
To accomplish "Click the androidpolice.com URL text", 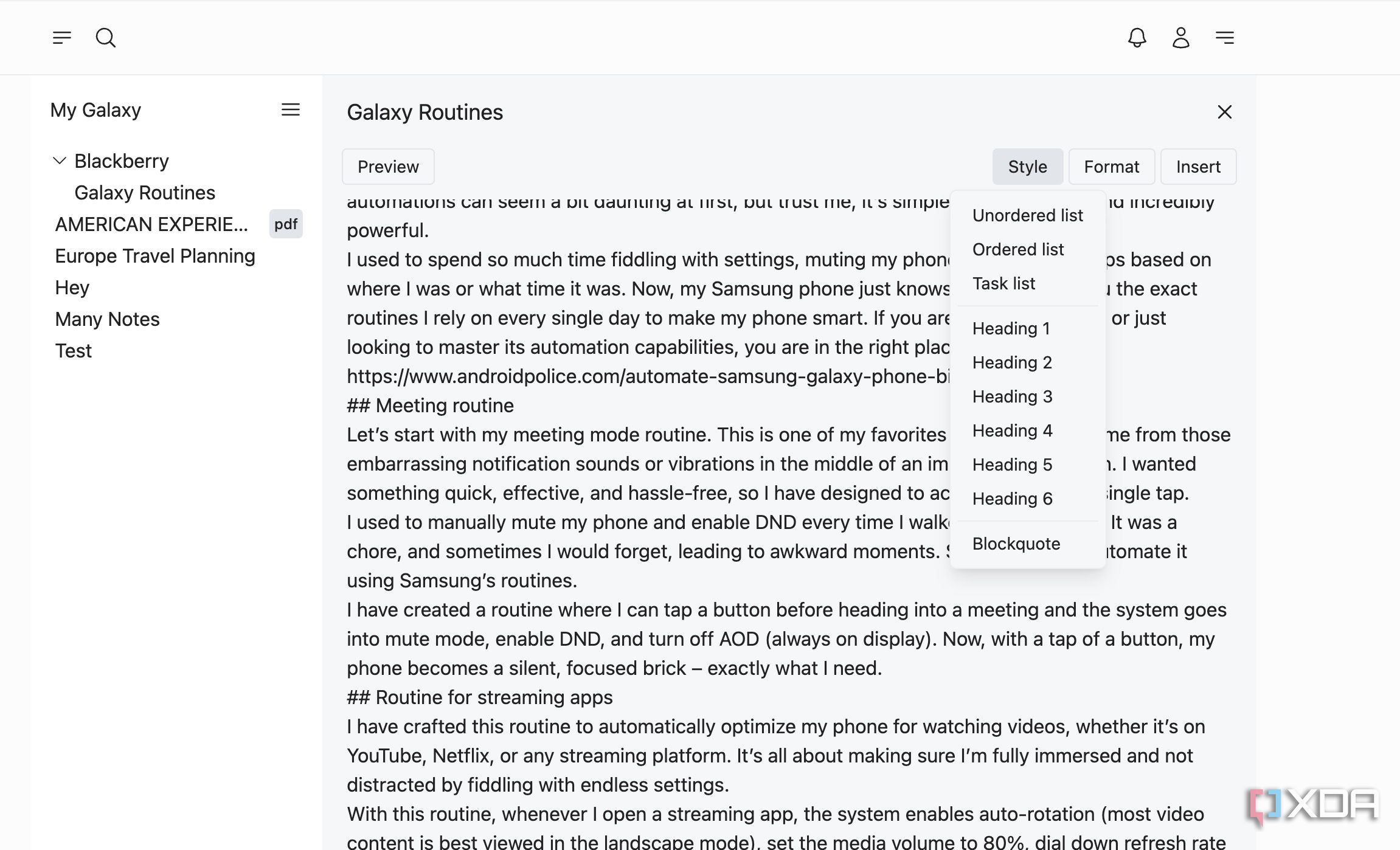I will pos(648,376).
